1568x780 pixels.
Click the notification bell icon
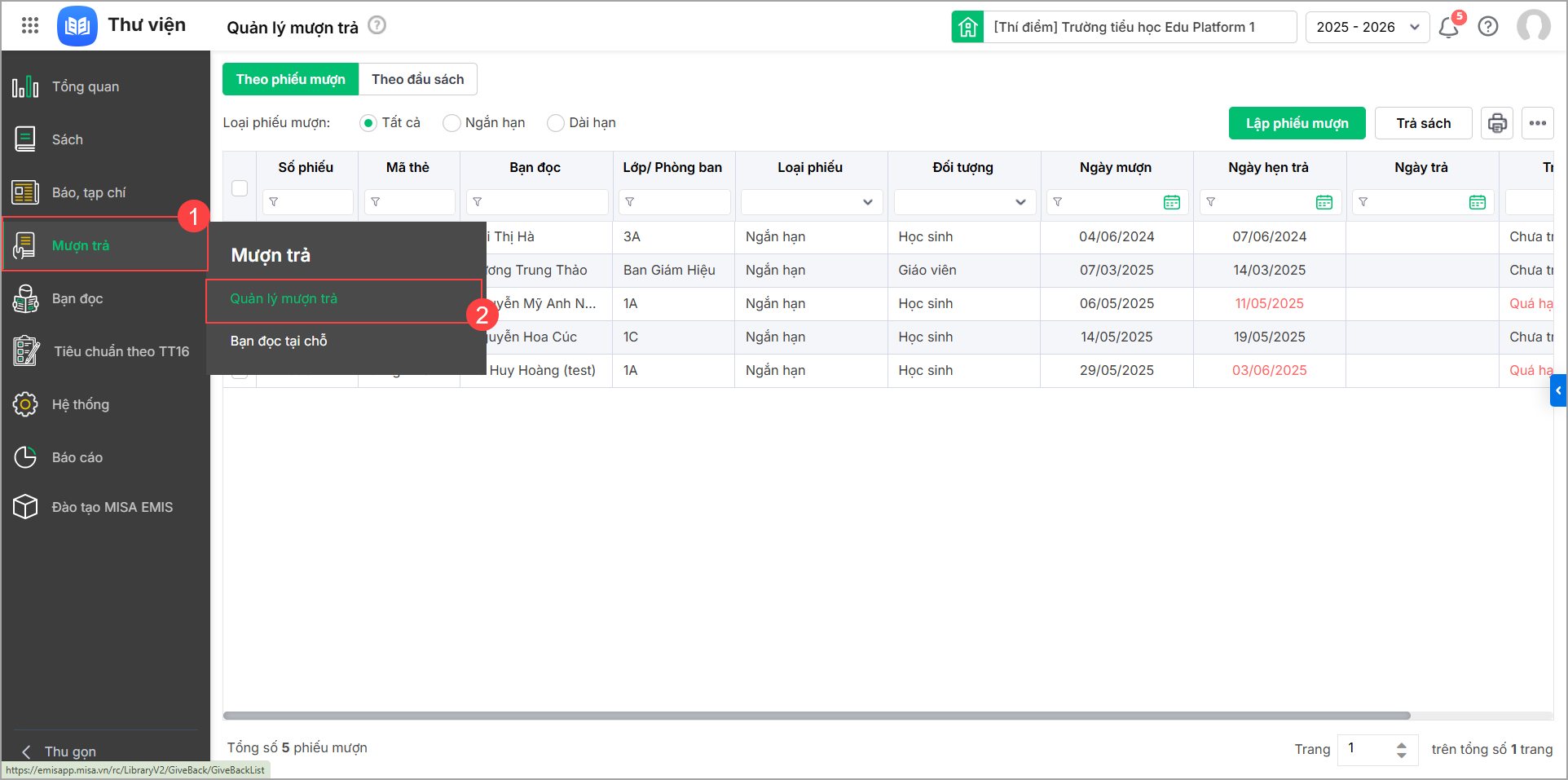(x=1448, y=28)
